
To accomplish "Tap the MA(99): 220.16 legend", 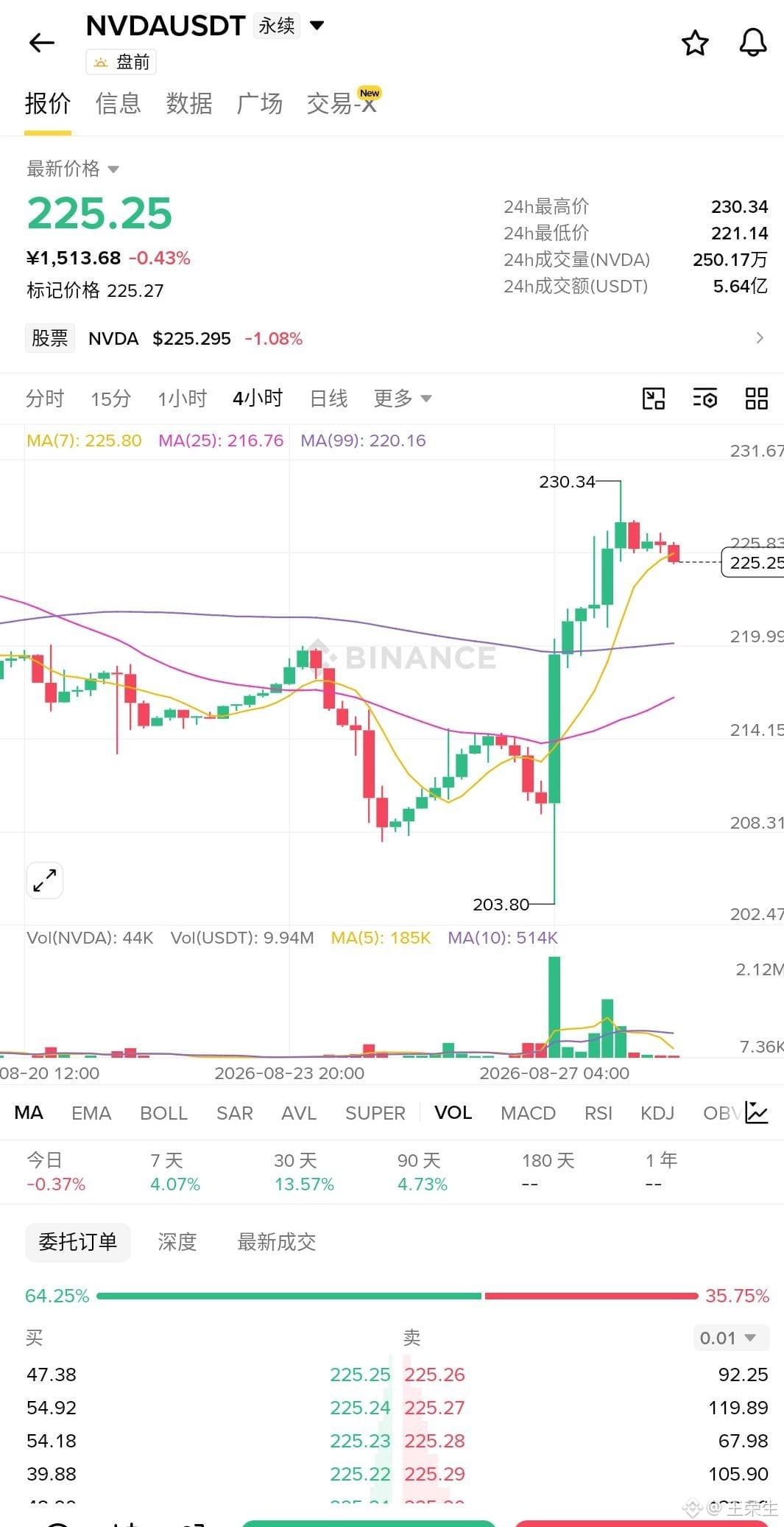I will pos(363,440).
